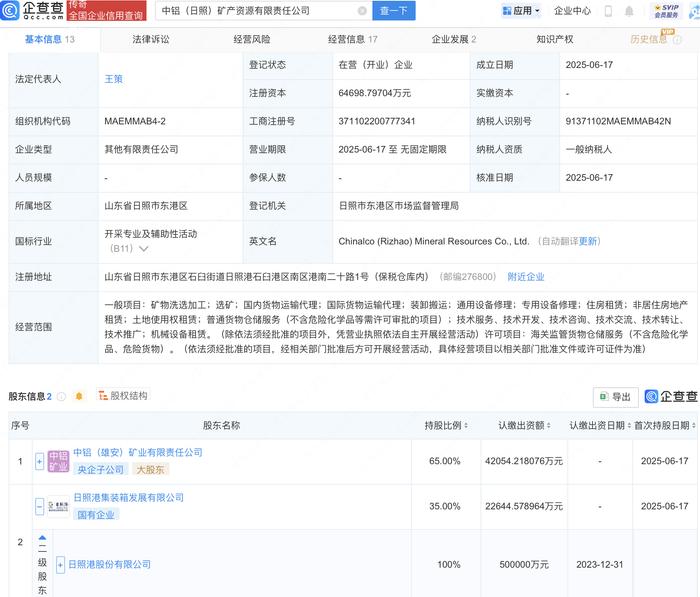Open 日照港股份有限公司 link
700x597 pixels.
point(109,564)
